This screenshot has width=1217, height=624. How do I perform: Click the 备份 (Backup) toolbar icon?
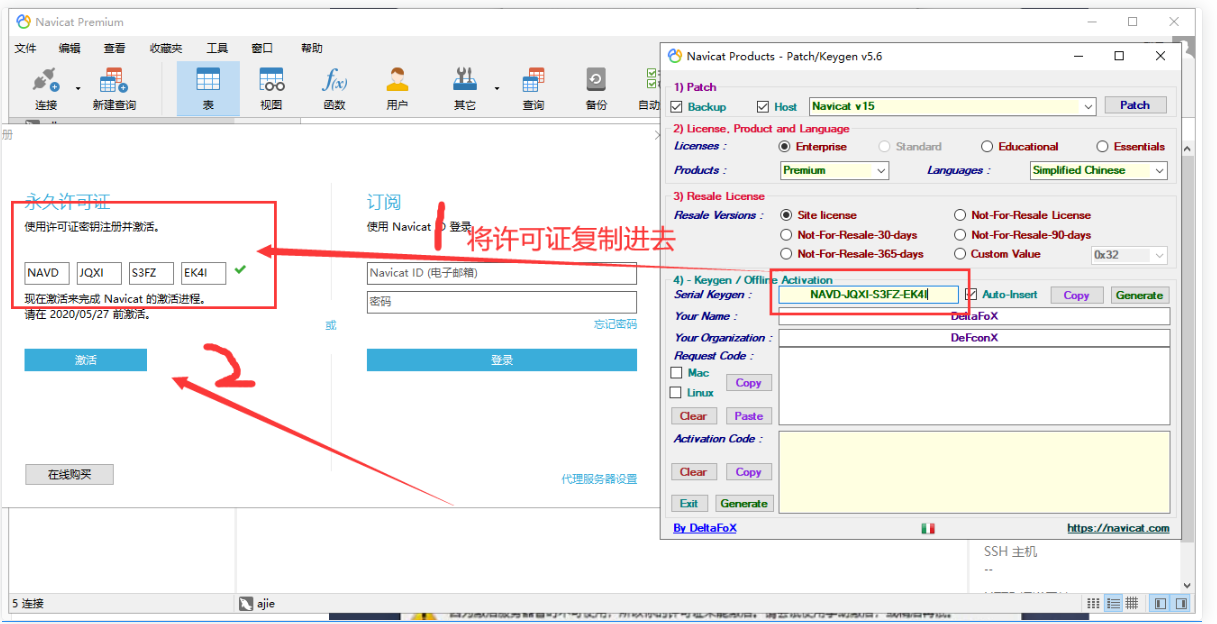pyautogui.click(x=596, y=88)
